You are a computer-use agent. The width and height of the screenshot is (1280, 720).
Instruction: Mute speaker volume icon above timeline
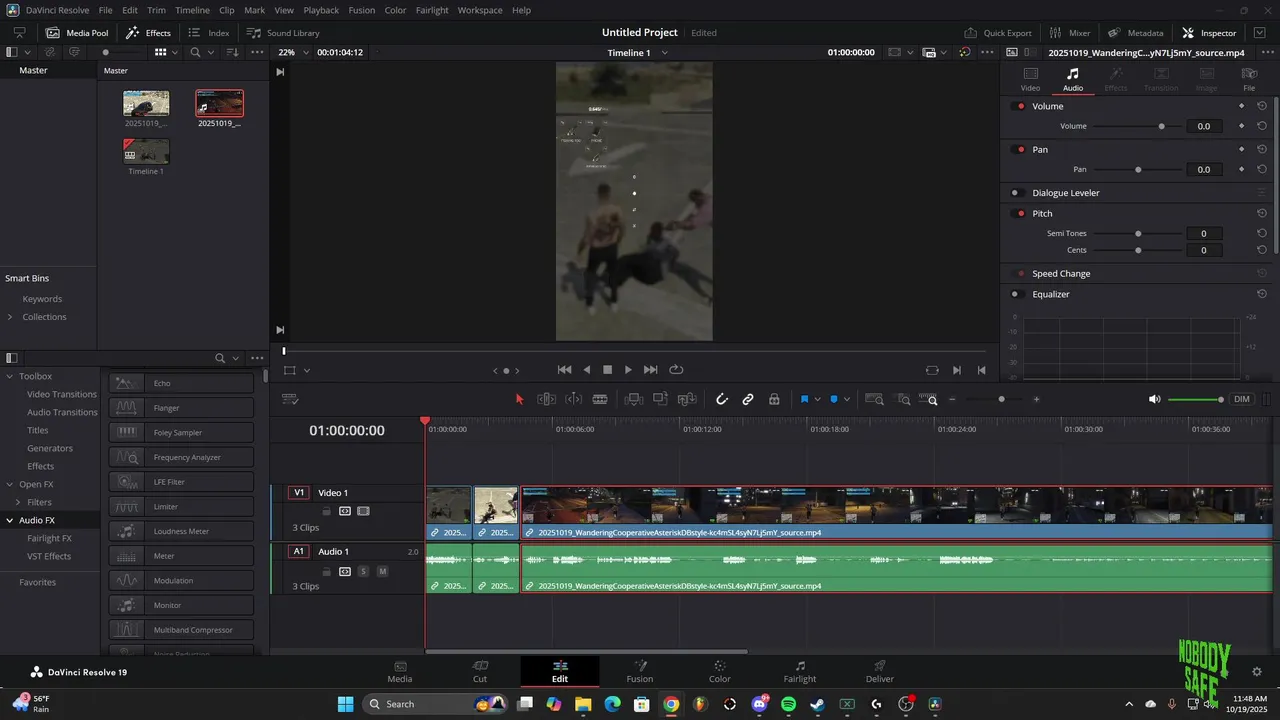pyautogui.click(x=1155, y=399)
